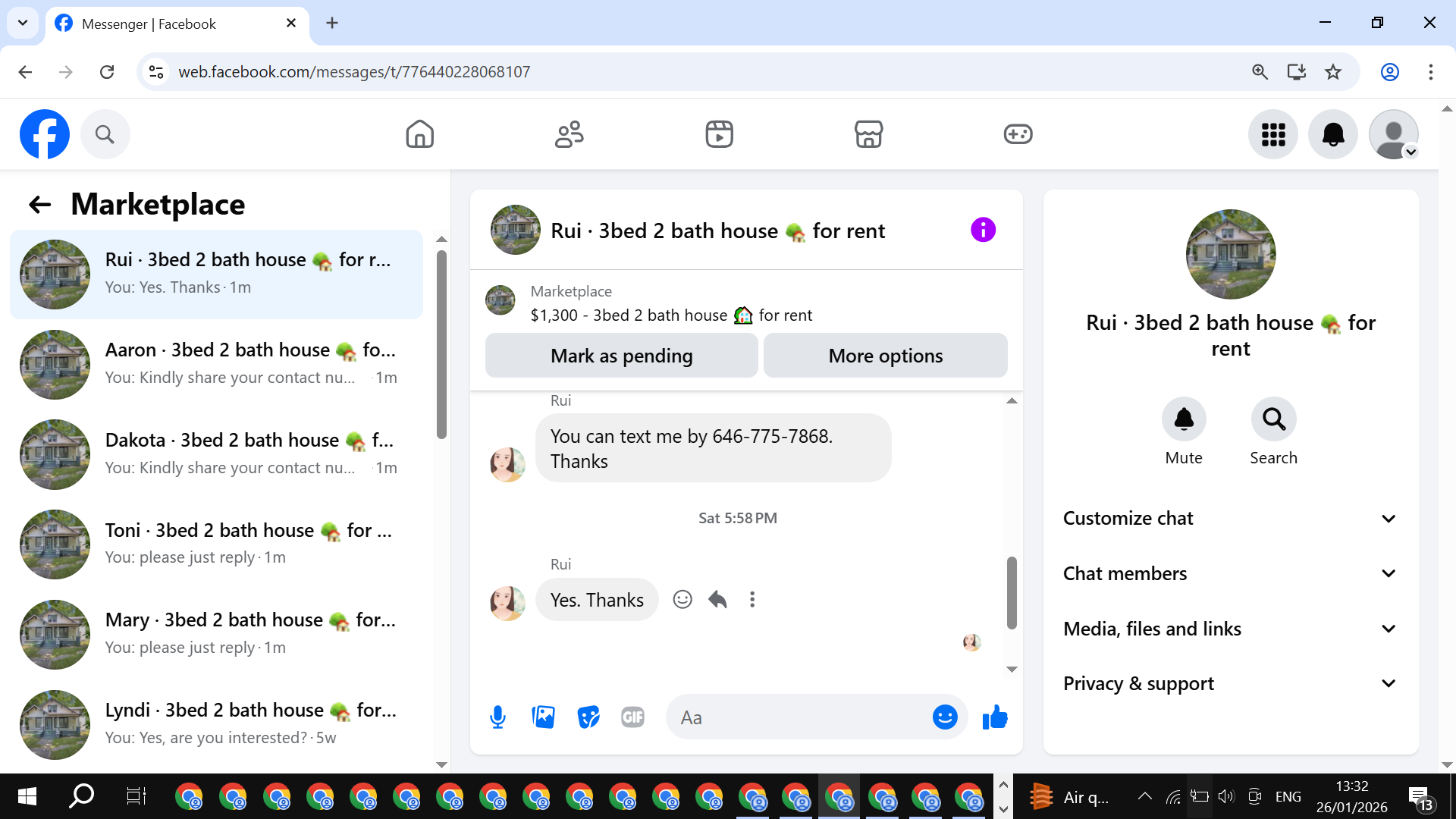Reply to the 'Yes. Thanks' message
Image resolution: width=1456 pixels, height=819 pixels.
tap(717, 600)
